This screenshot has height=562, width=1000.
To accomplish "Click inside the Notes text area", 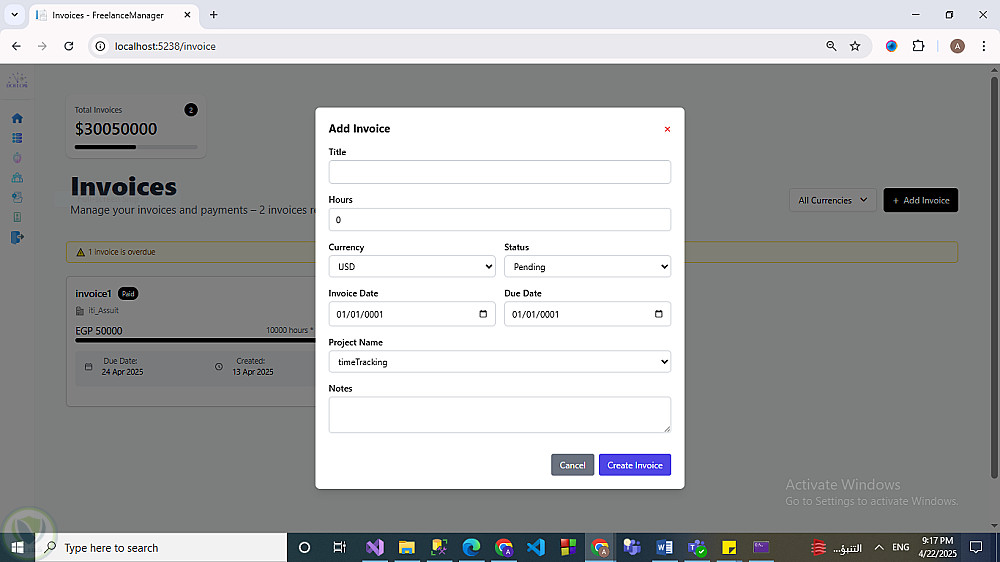I will click(x=499, y=415).
